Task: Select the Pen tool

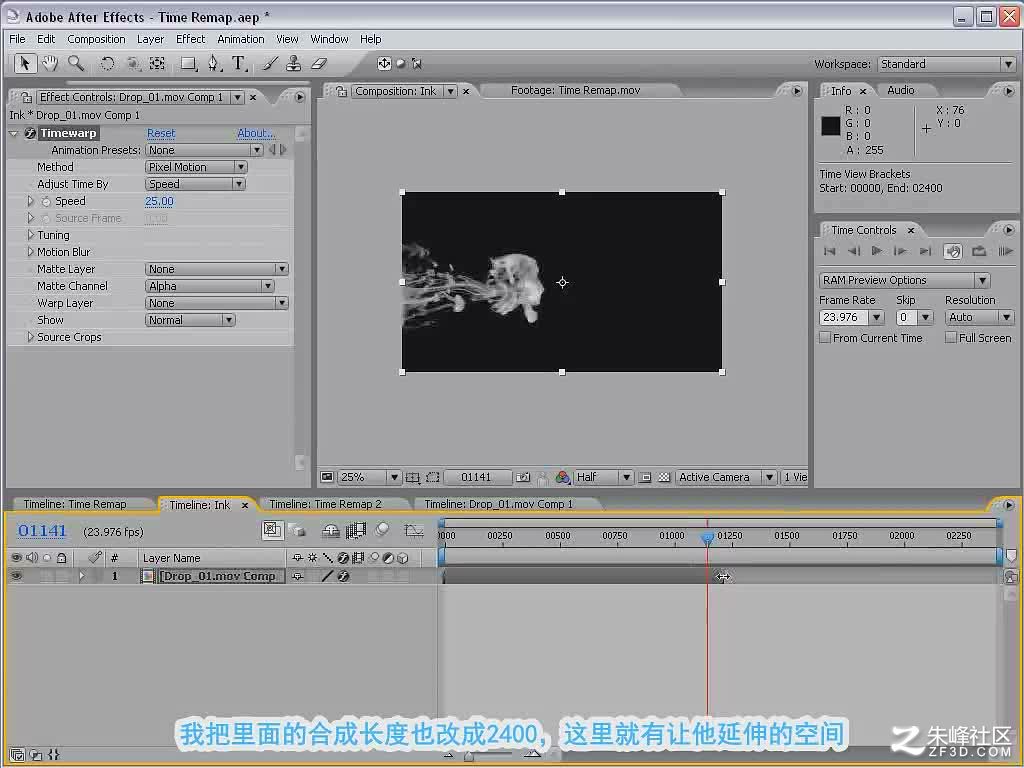Action: 214,63
